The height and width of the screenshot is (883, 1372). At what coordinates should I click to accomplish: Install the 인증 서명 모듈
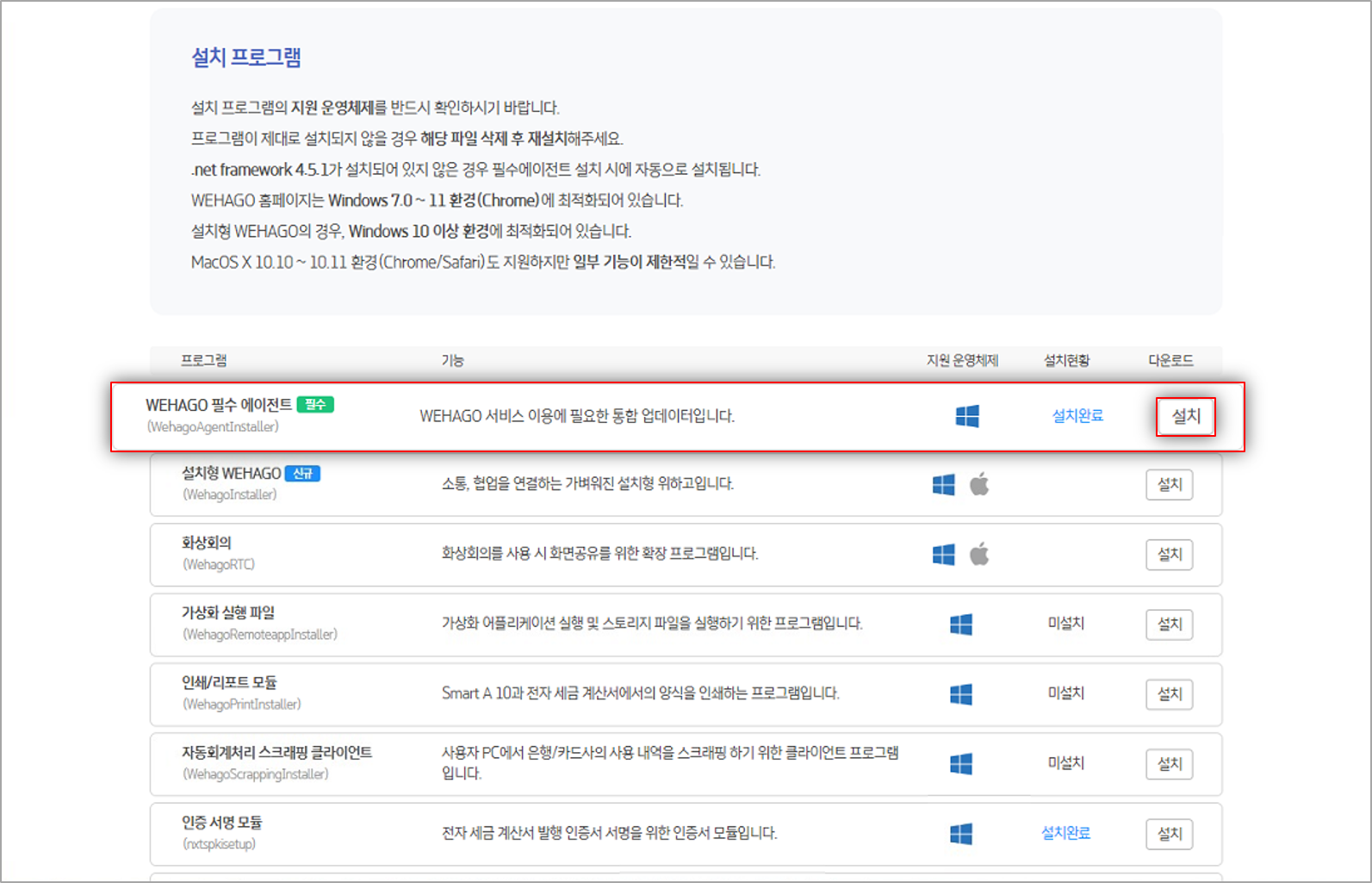point(1169,834)
